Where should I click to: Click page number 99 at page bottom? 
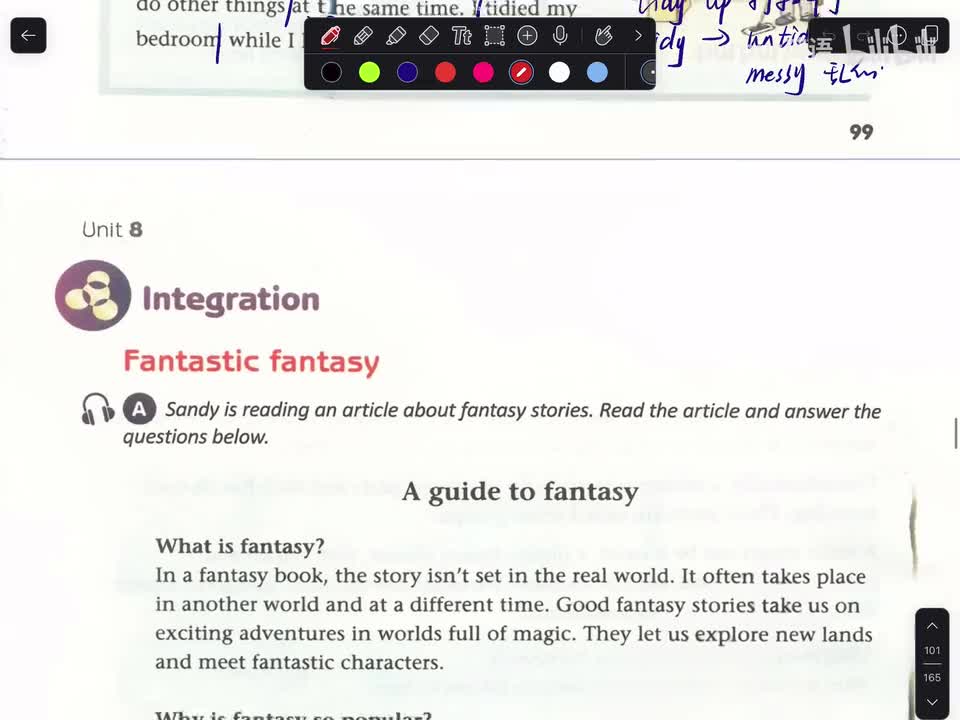tap(861, 132)
